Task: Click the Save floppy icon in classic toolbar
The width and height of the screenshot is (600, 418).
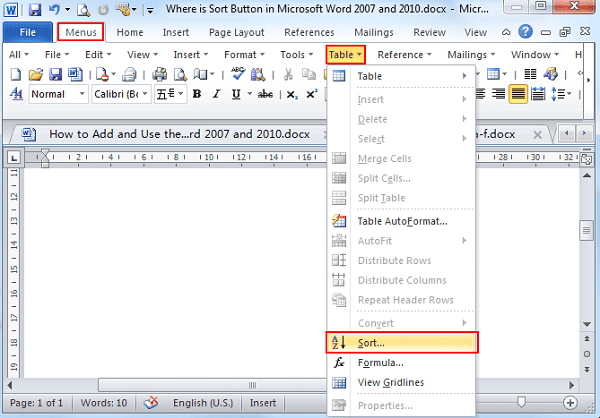Action: [55, 74]
